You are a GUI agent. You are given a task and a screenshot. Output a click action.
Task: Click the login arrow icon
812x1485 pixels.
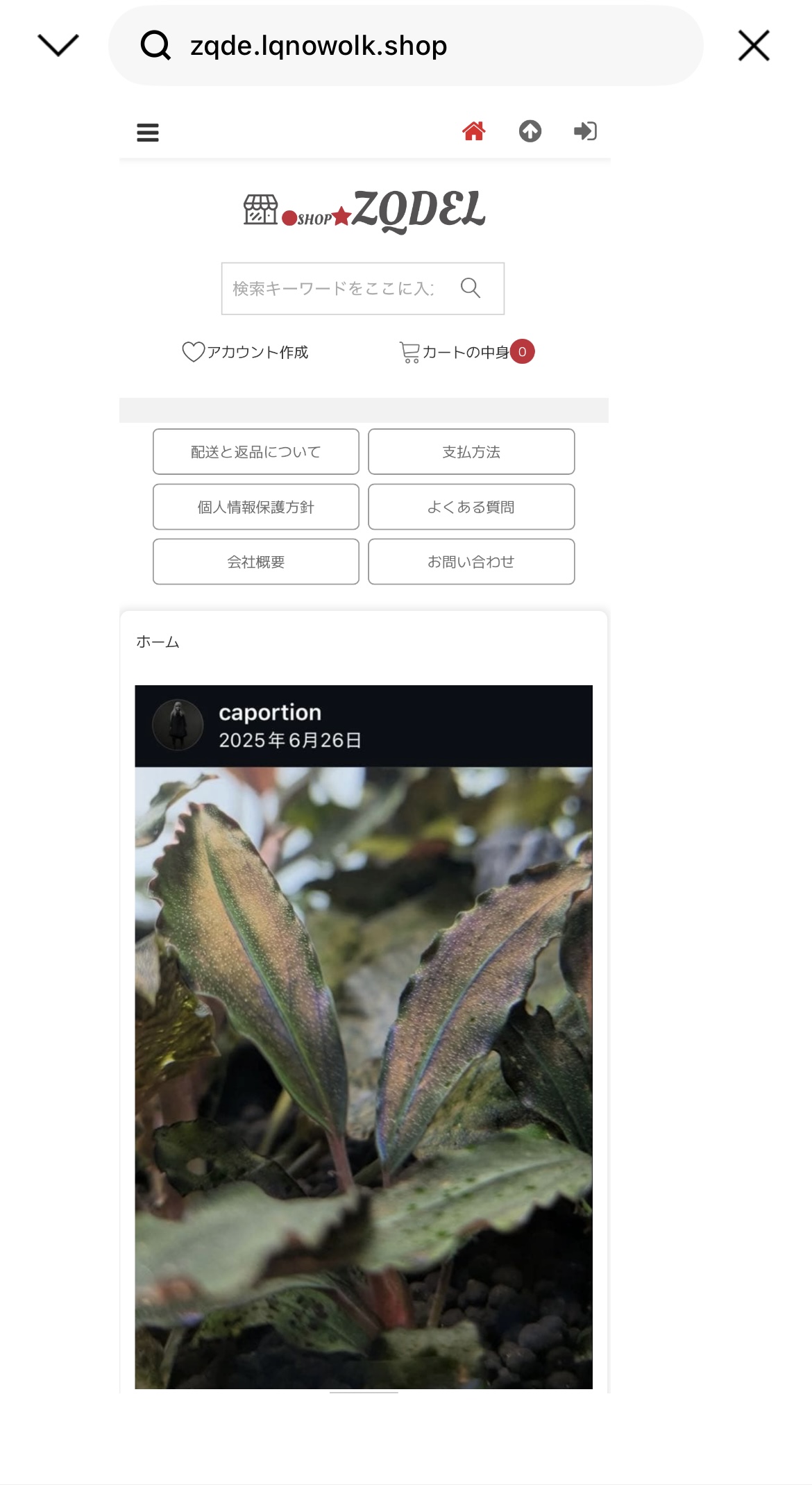(585, 131)
